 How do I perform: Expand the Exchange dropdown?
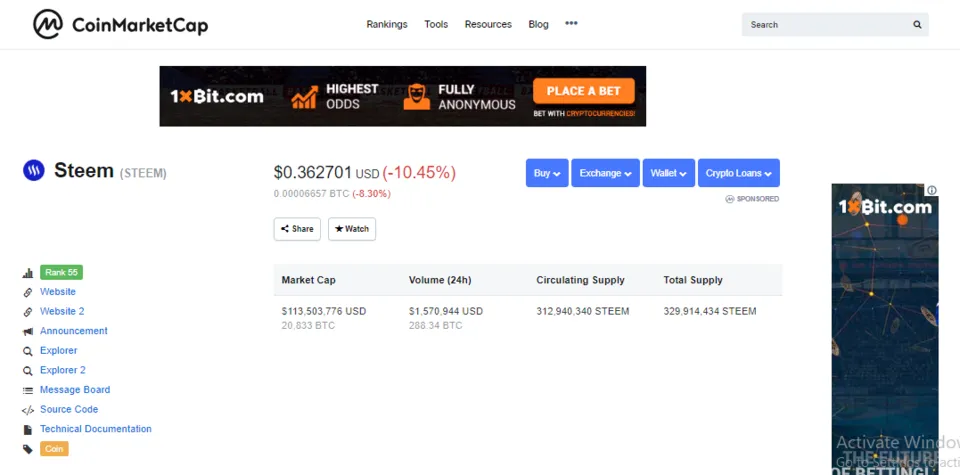point(606,173)
